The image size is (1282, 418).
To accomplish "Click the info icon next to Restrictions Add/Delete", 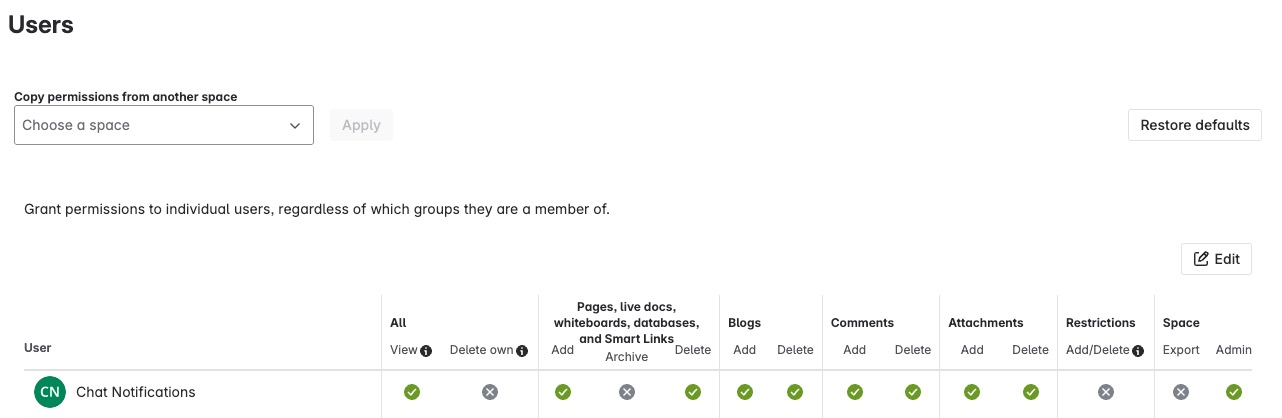I will point(1138,351).
